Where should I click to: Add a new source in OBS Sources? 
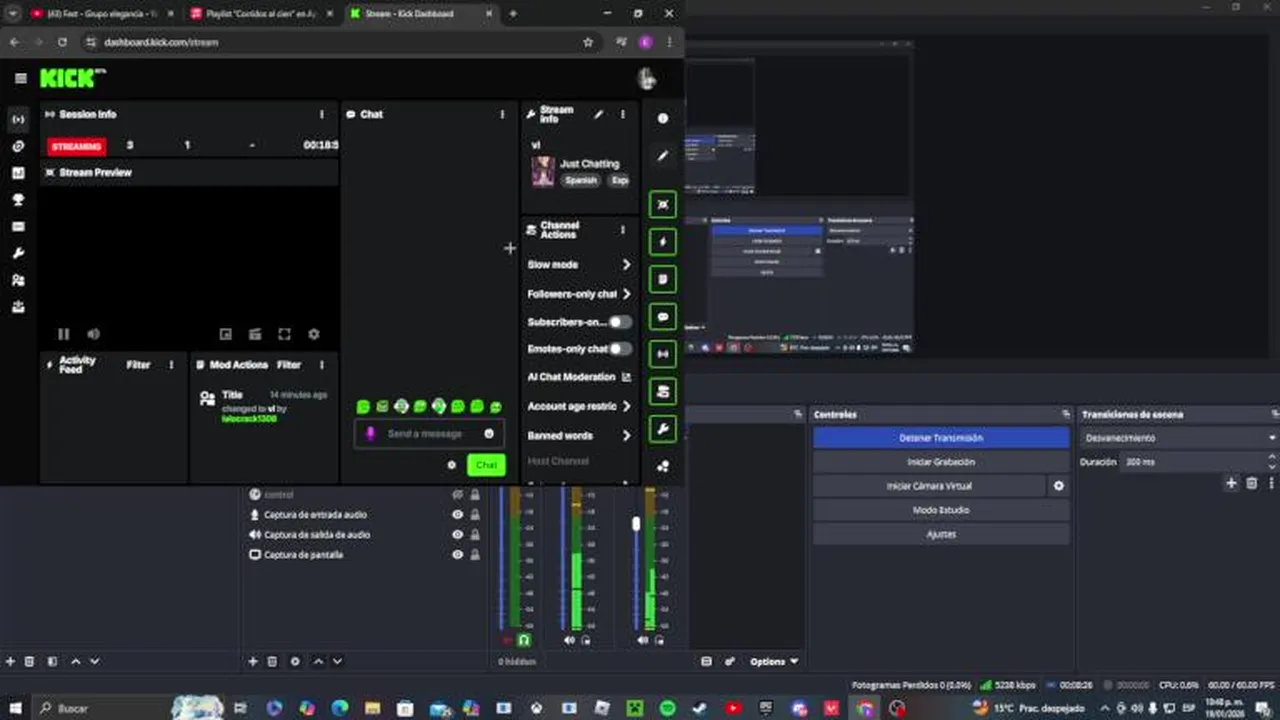point(253,661)
